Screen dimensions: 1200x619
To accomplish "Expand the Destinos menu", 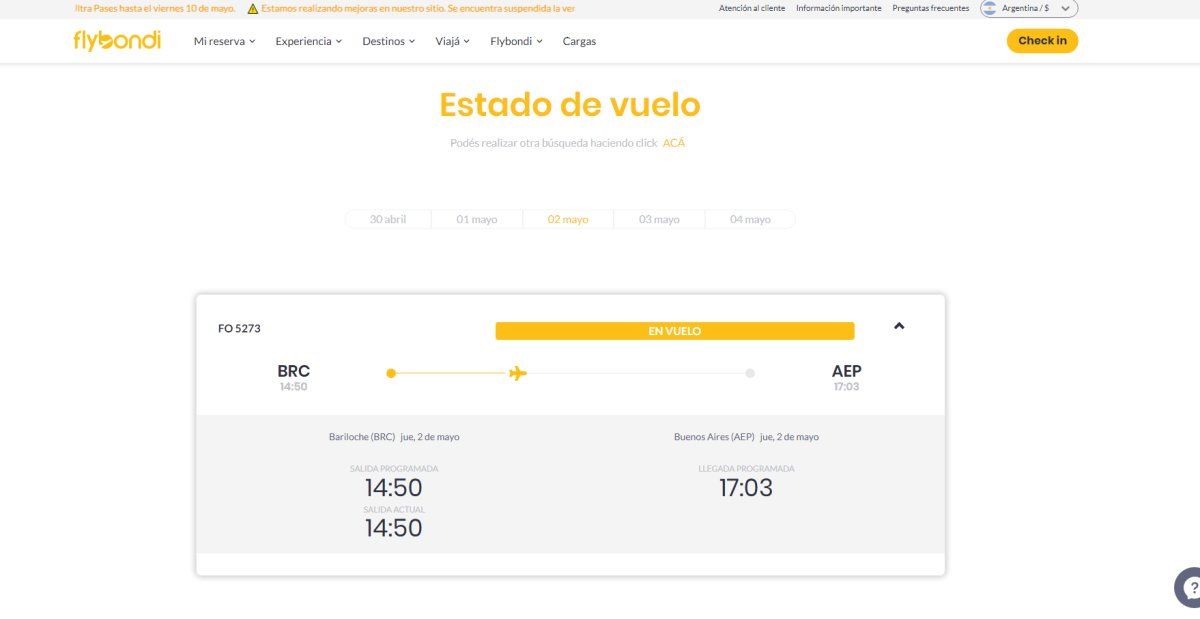I will click(x=389, y=41).
